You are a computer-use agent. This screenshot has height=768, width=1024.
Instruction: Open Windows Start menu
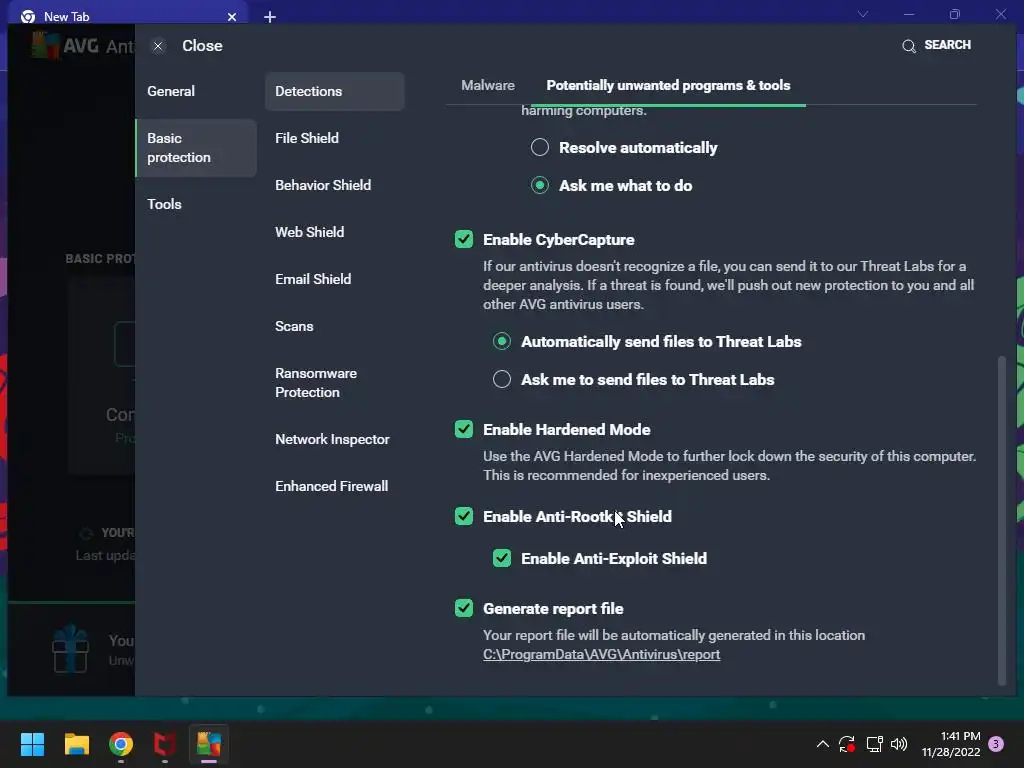[32, 744]
